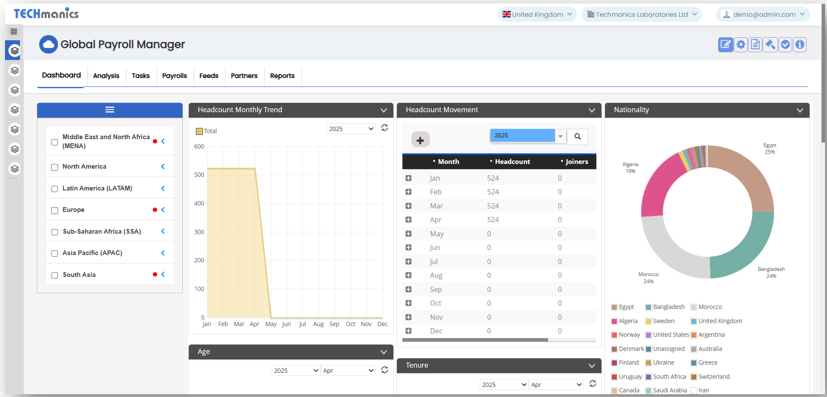This screenshot has height=397, width=827.
Task: Click the plus button in Headcount Movement
Action: click(x=420, y=140)
